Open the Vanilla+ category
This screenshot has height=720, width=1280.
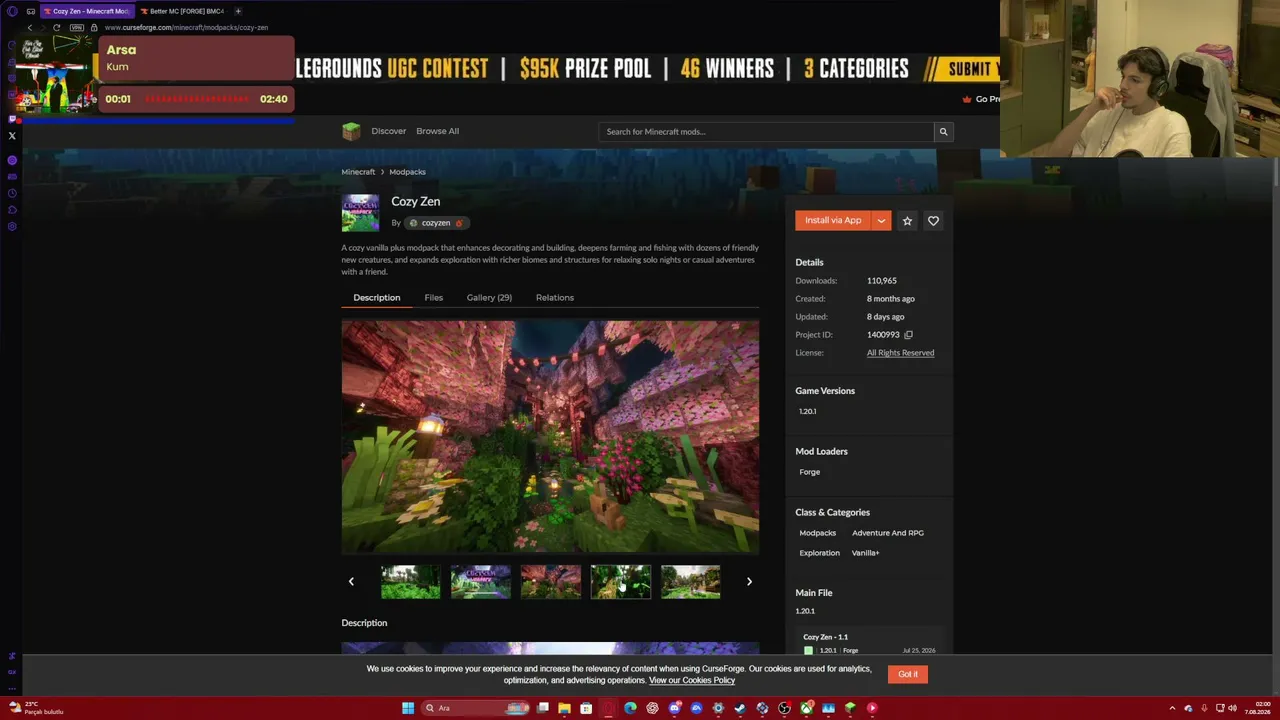coord(866,553)
